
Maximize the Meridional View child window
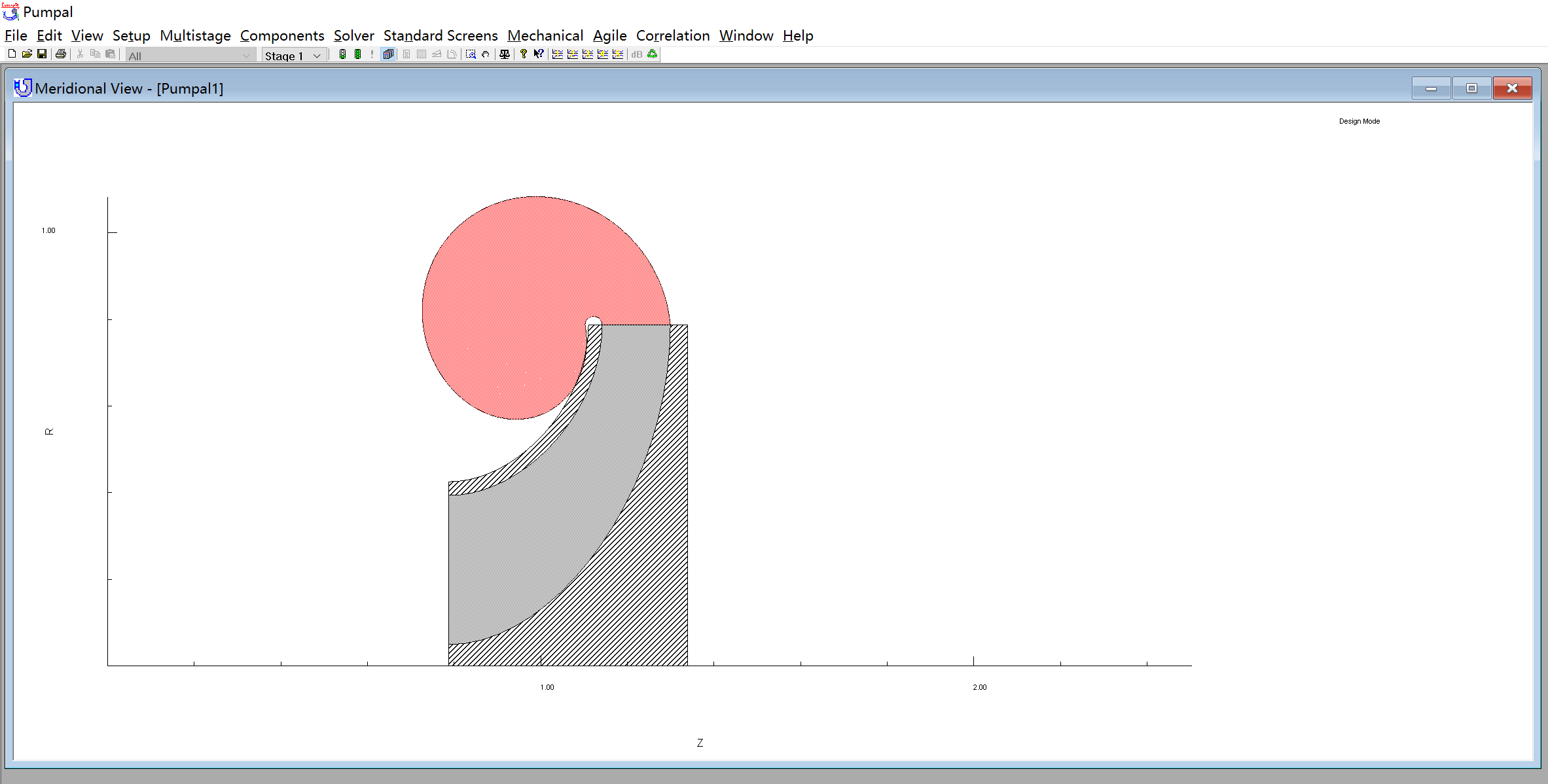(1471, 88)
